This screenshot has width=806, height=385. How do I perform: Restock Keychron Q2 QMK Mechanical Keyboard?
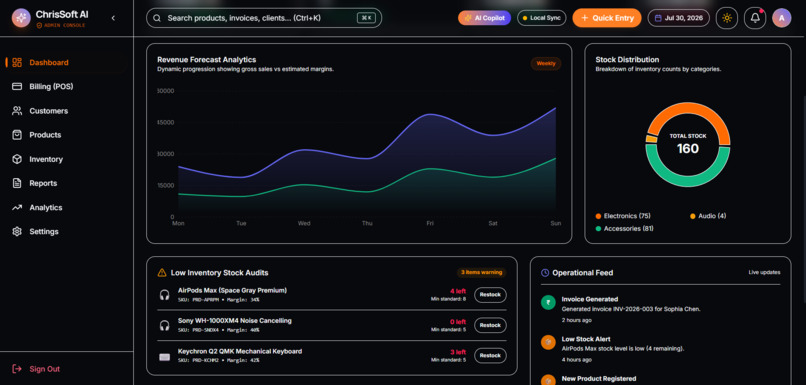490,356
